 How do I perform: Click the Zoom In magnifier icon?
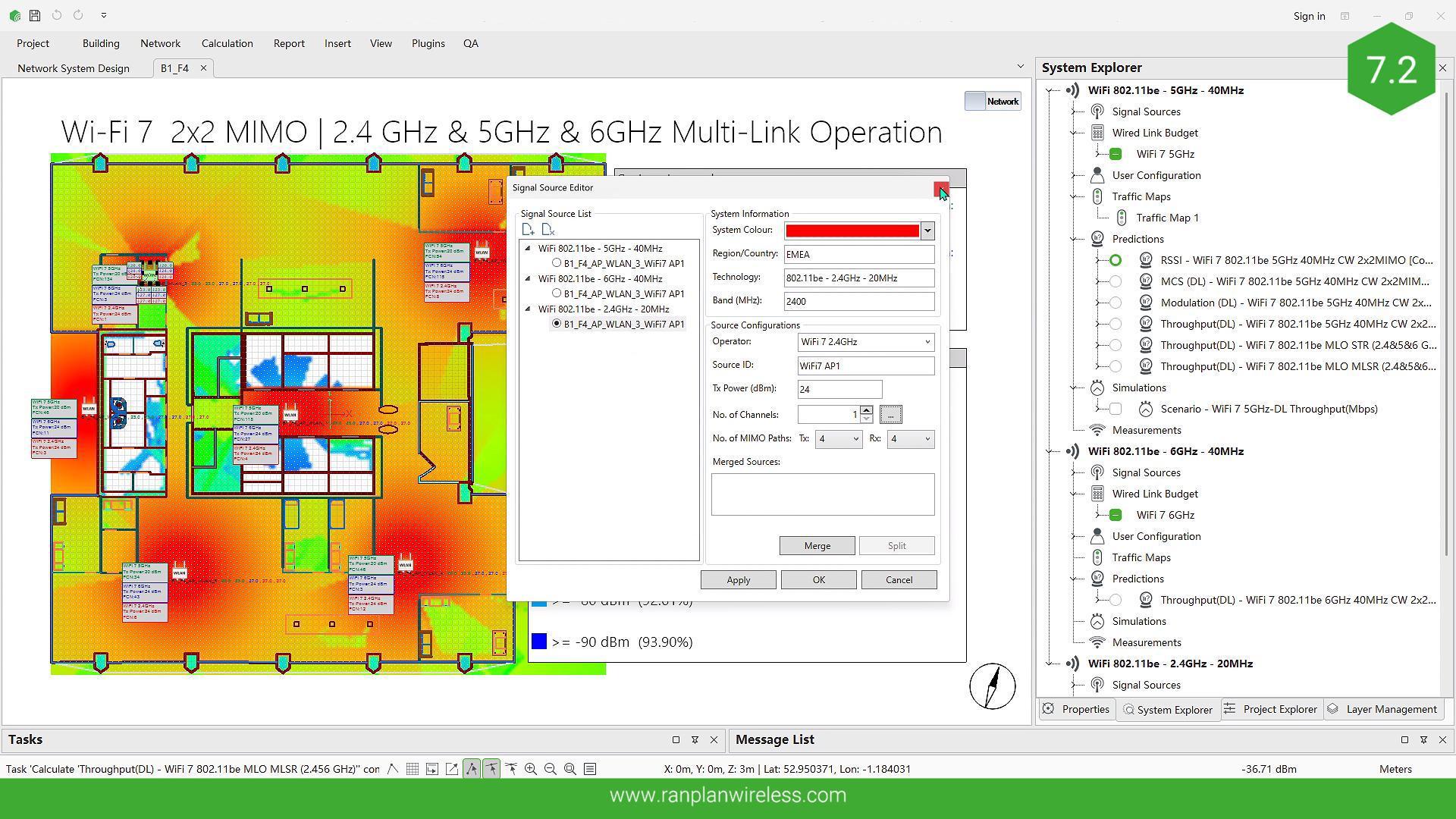point(531,769)
